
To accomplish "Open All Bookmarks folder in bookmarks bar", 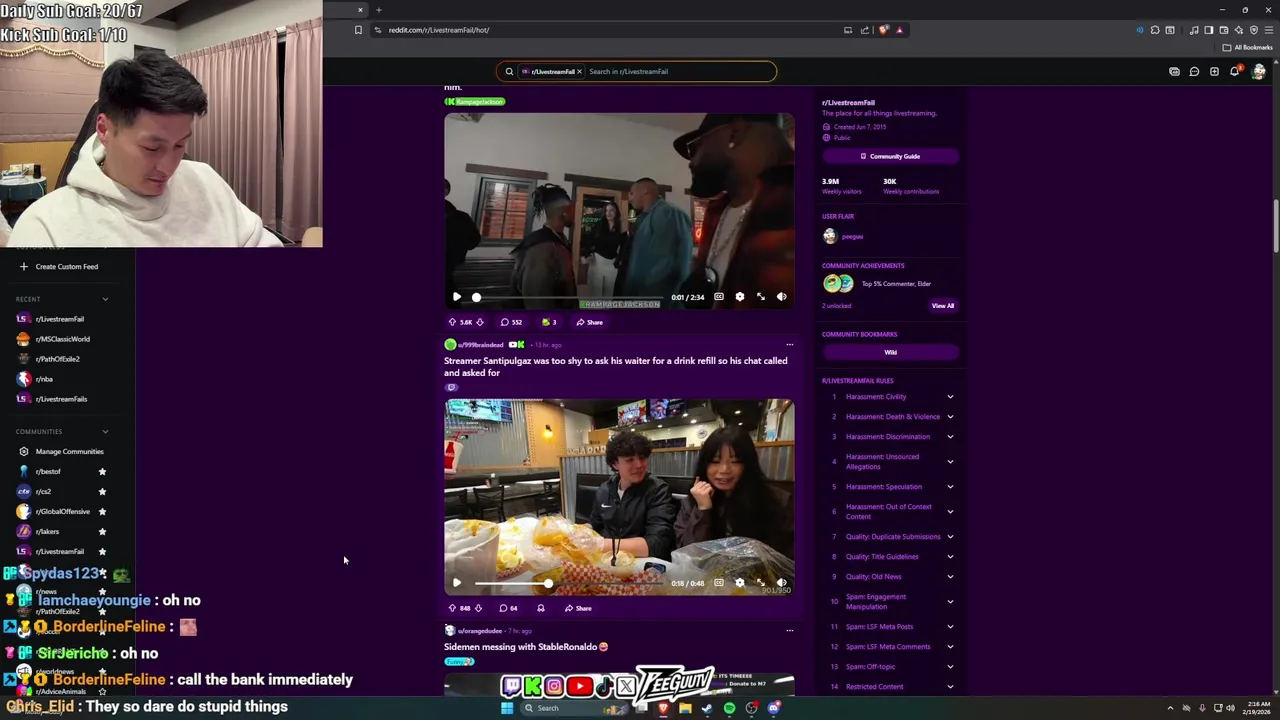I will [x=1247, y=47].
